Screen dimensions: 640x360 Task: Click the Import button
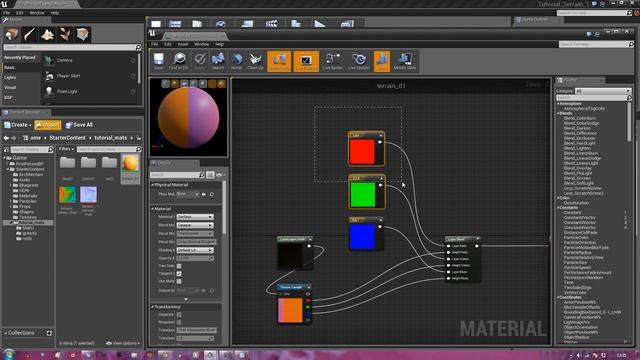tap(48, 125)
